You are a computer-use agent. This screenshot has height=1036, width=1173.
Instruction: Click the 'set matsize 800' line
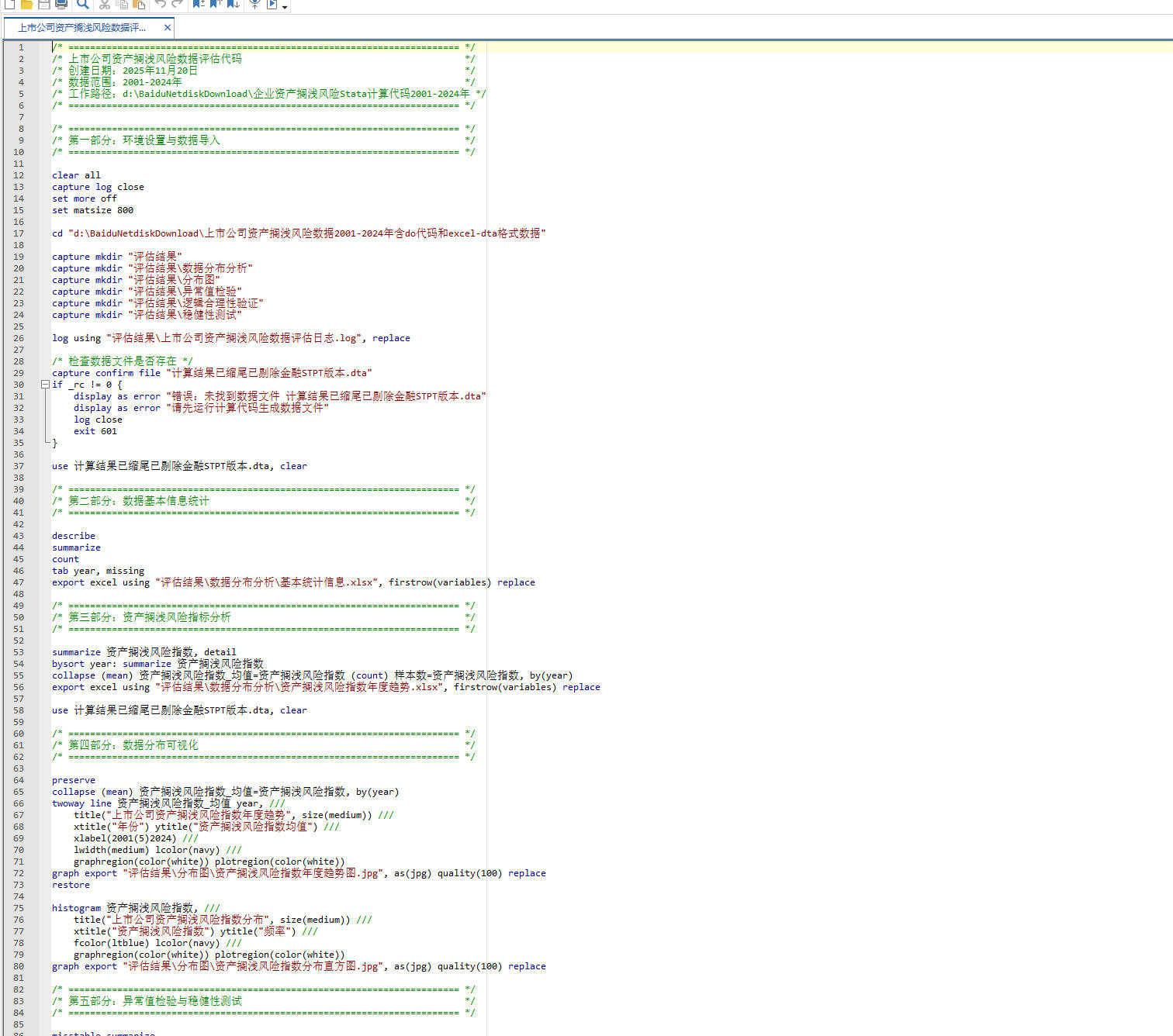(92, 210)
